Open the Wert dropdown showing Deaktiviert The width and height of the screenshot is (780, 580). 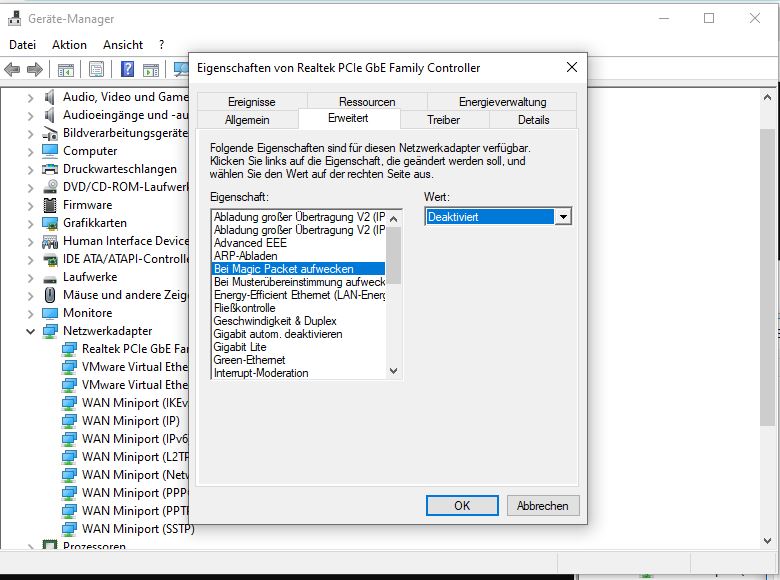coord(563,217)
